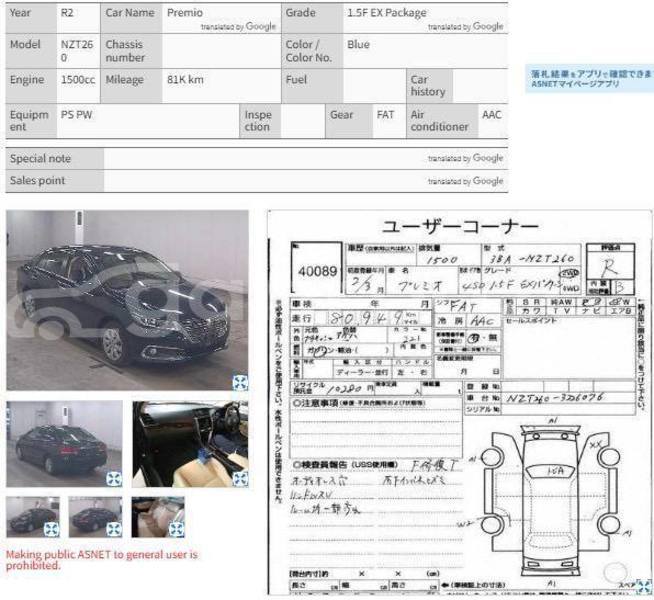
Task: Select the mileage value 81K km
Action: (185, 80)
